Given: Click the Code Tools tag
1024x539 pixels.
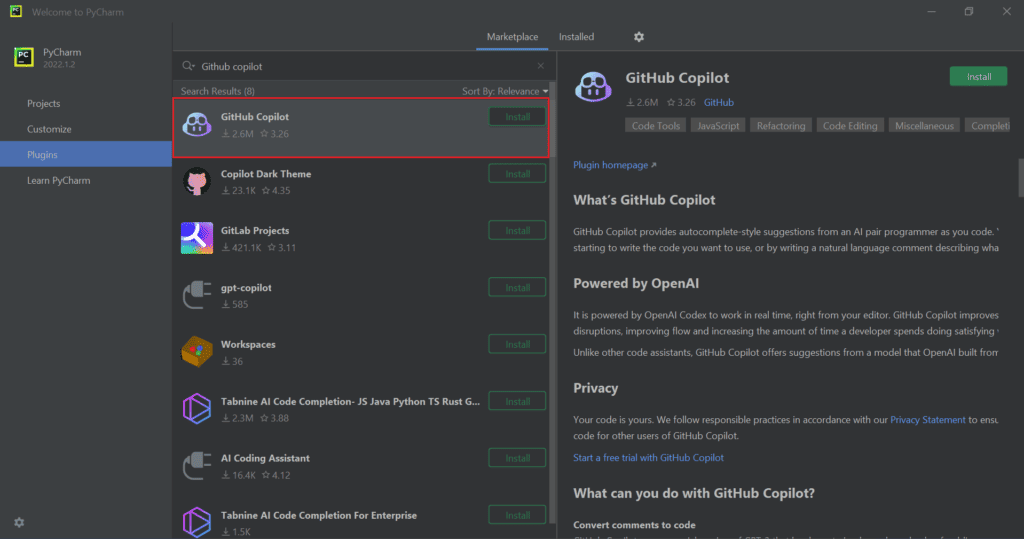Looking at the screenshot, I should click(656, 125).
